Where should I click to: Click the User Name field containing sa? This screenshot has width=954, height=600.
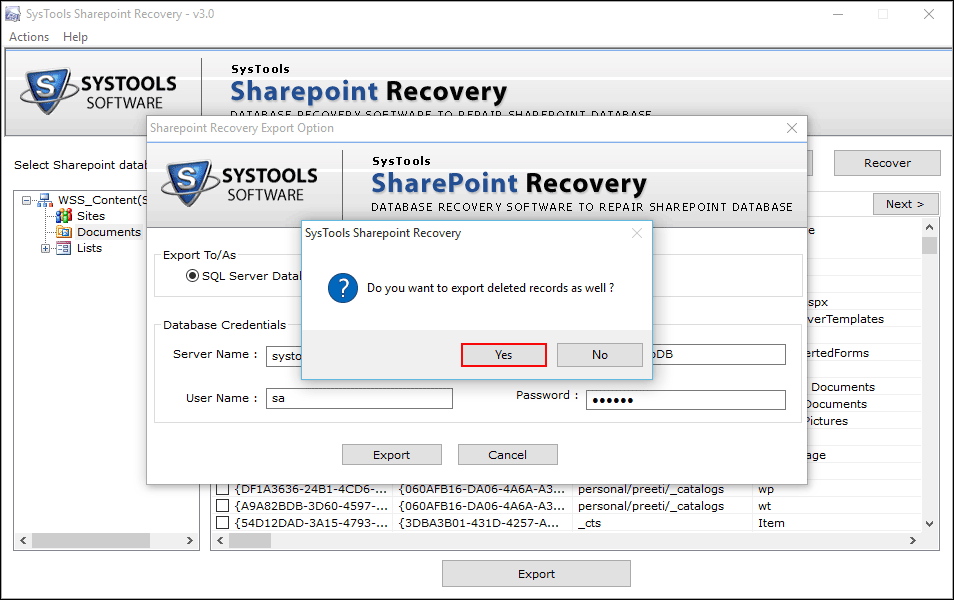tap(359, 399)
